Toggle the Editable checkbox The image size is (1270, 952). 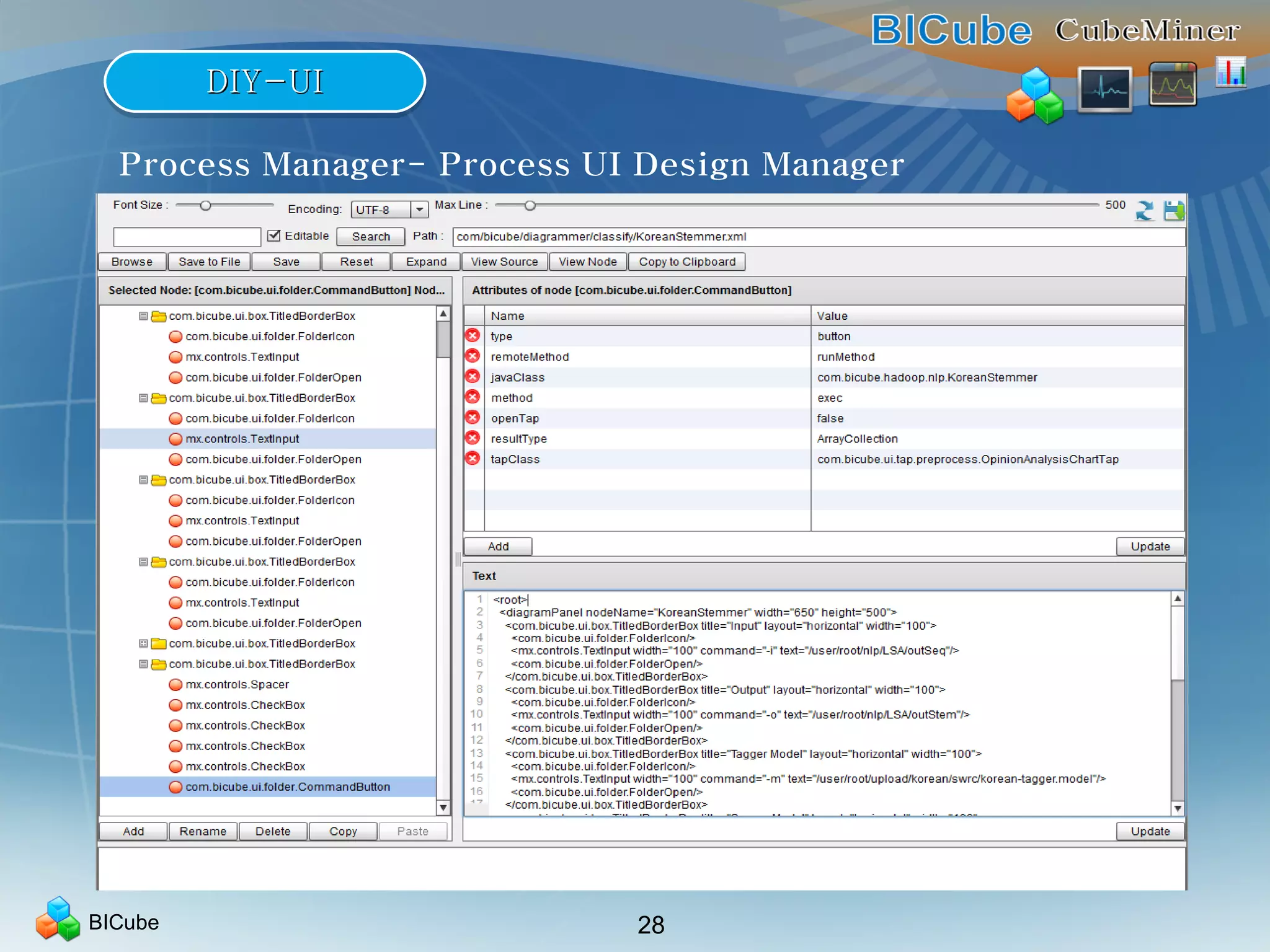coord(273,236)
